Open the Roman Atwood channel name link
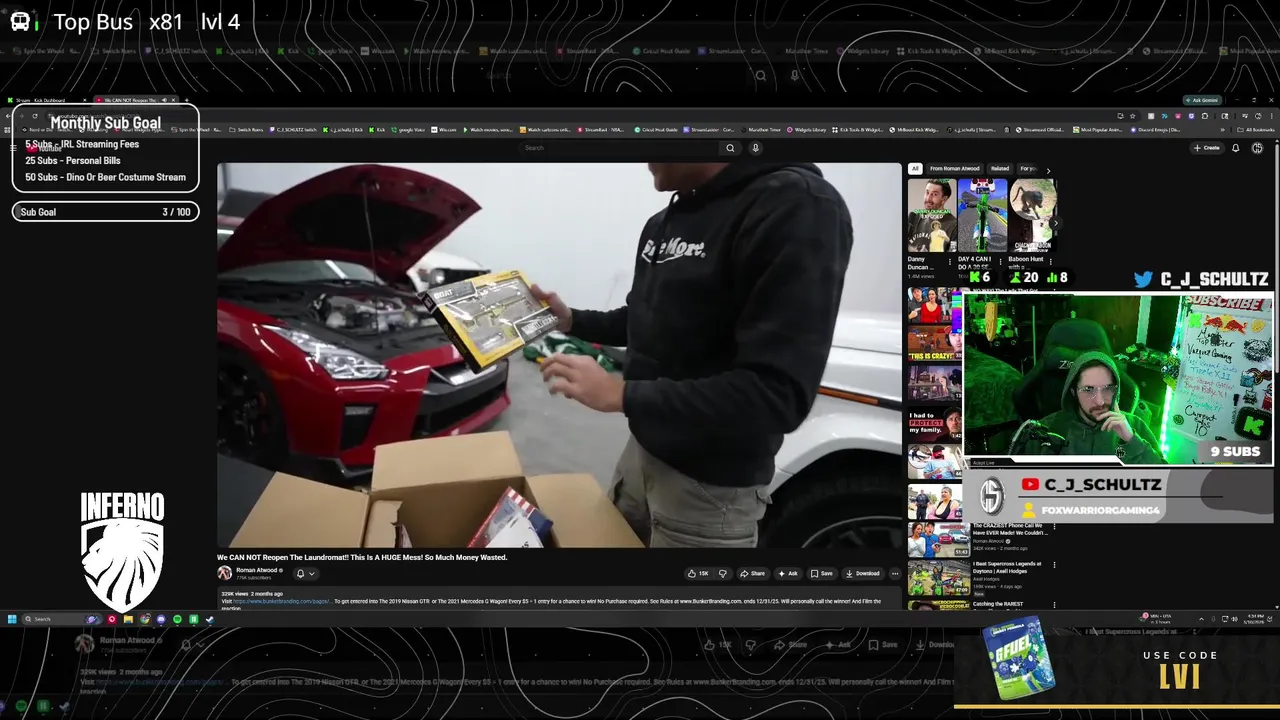The height and width of the screenshot is (720, 1280). tap(257, 570)
